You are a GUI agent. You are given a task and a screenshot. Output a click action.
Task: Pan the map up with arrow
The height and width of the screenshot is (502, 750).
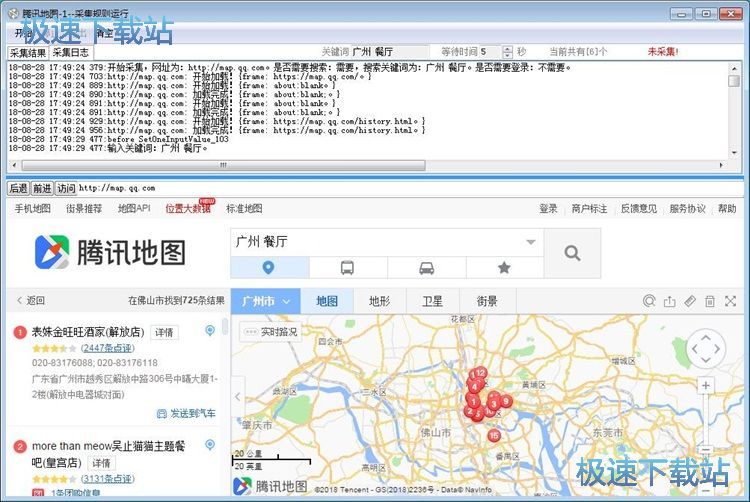(706, 338)
